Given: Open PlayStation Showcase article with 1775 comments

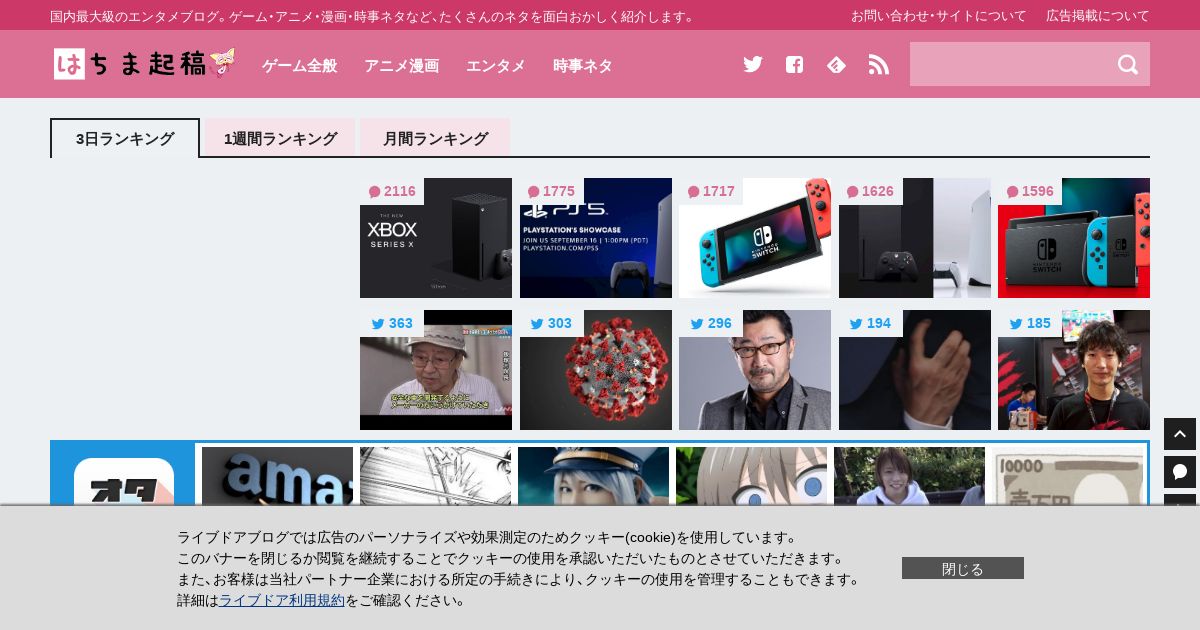Looking at the screenshot, I should pyautogui.click(x=596, y=238).
